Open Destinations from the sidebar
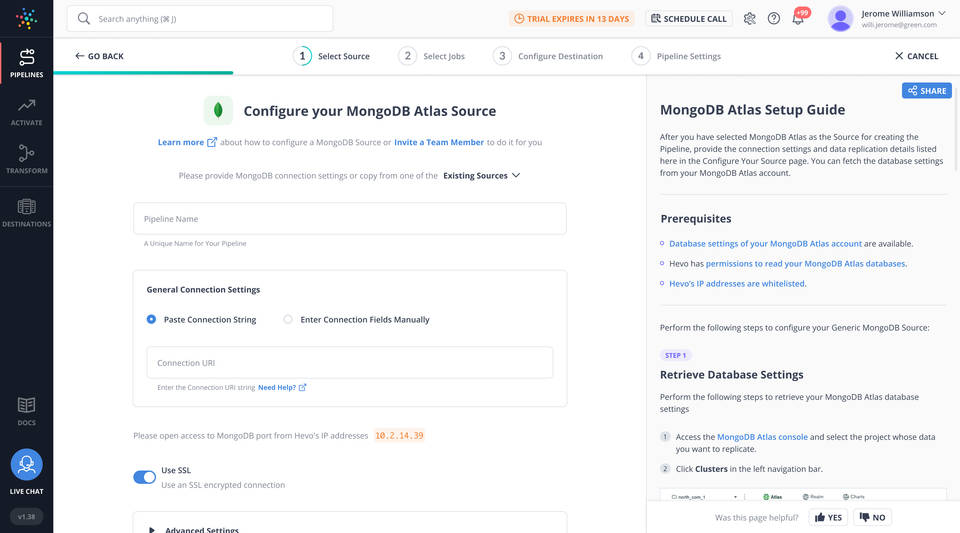This screenshot has width=960, height=533. point(26,212)
